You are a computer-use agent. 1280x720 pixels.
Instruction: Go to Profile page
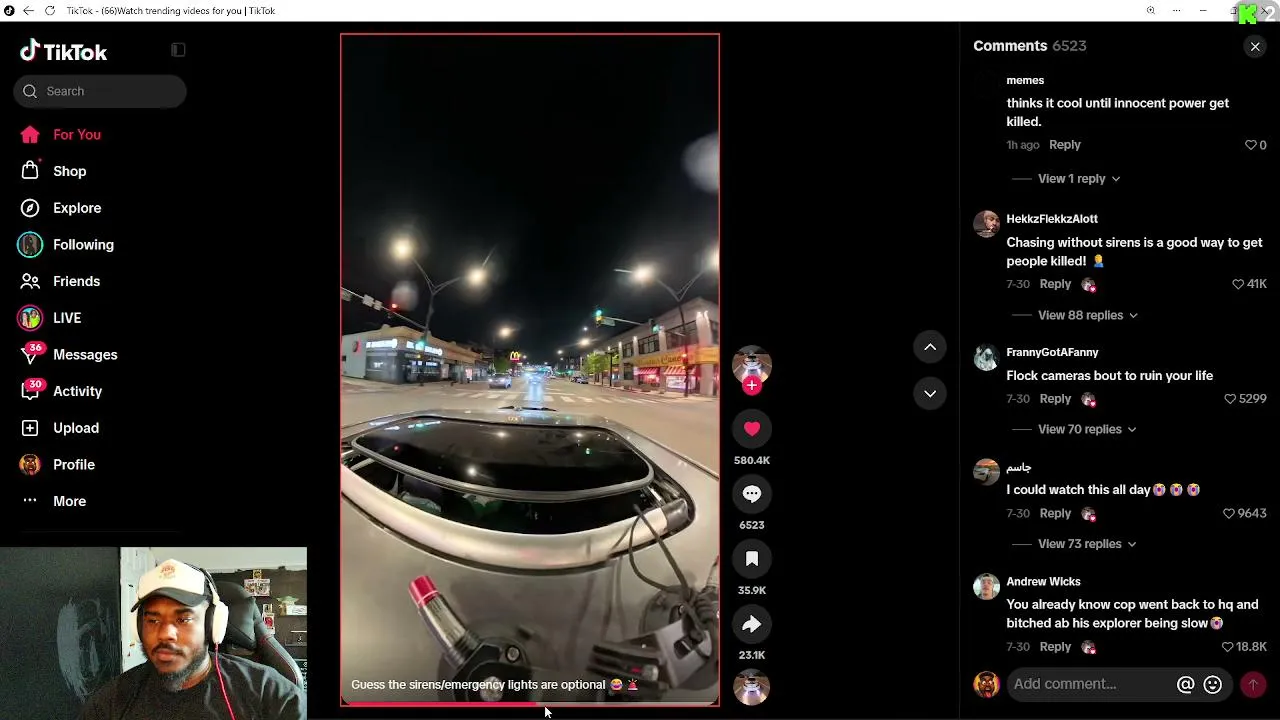(74, 464)
